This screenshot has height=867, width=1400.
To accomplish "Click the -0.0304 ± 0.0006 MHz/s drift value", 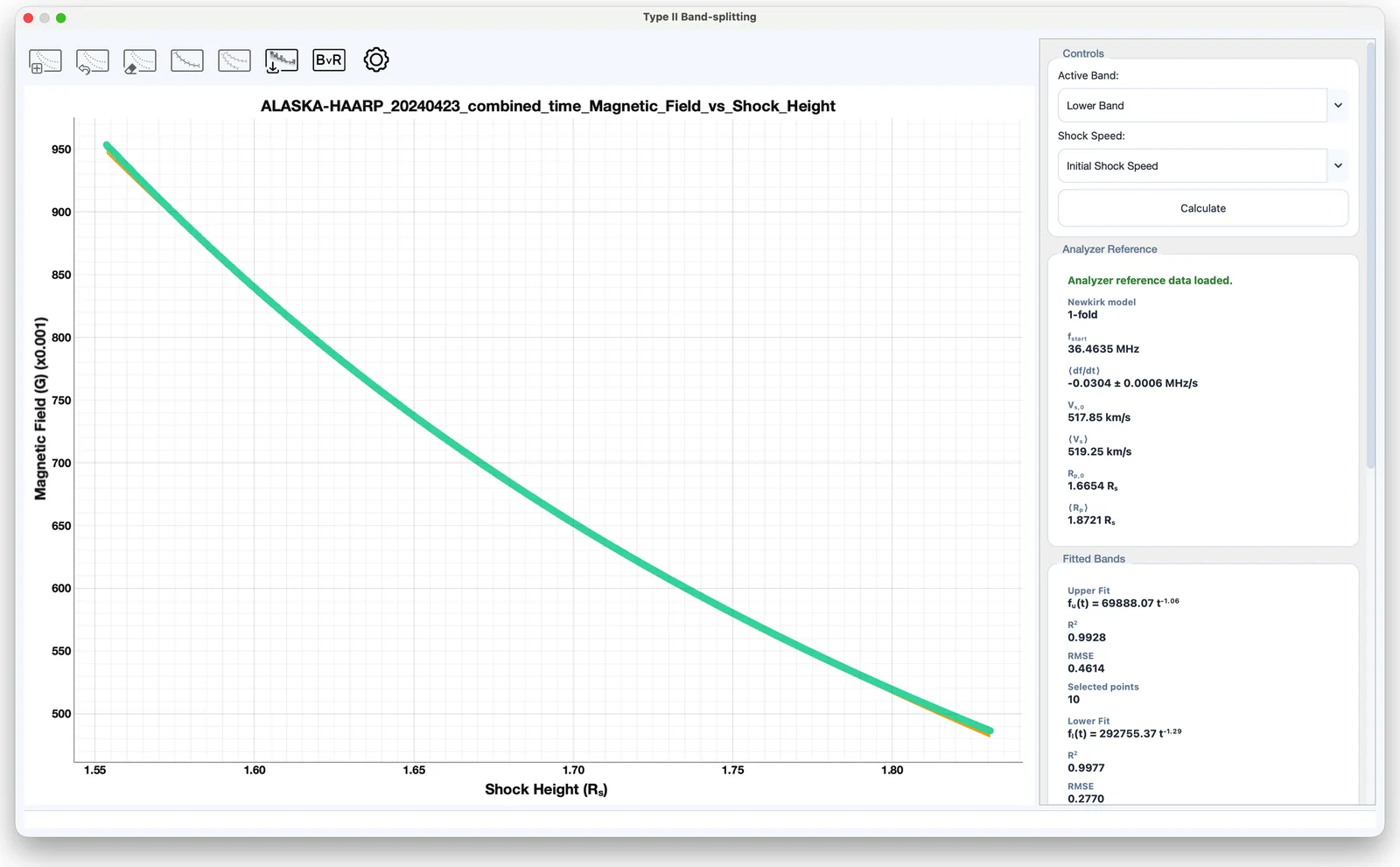I will (1132, 383).
